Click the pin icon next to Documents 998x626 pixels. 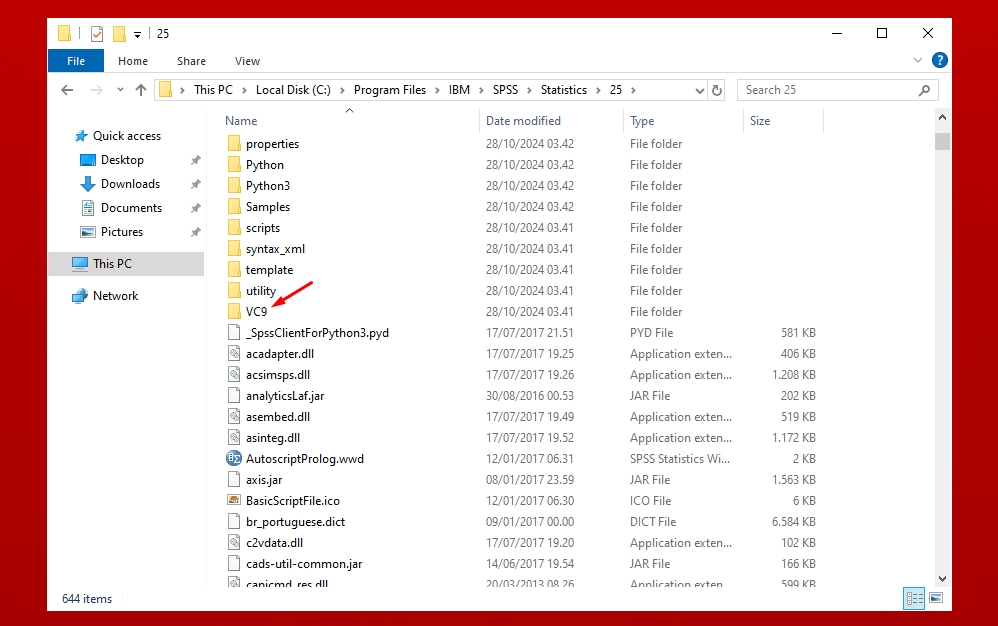point(195,208)
